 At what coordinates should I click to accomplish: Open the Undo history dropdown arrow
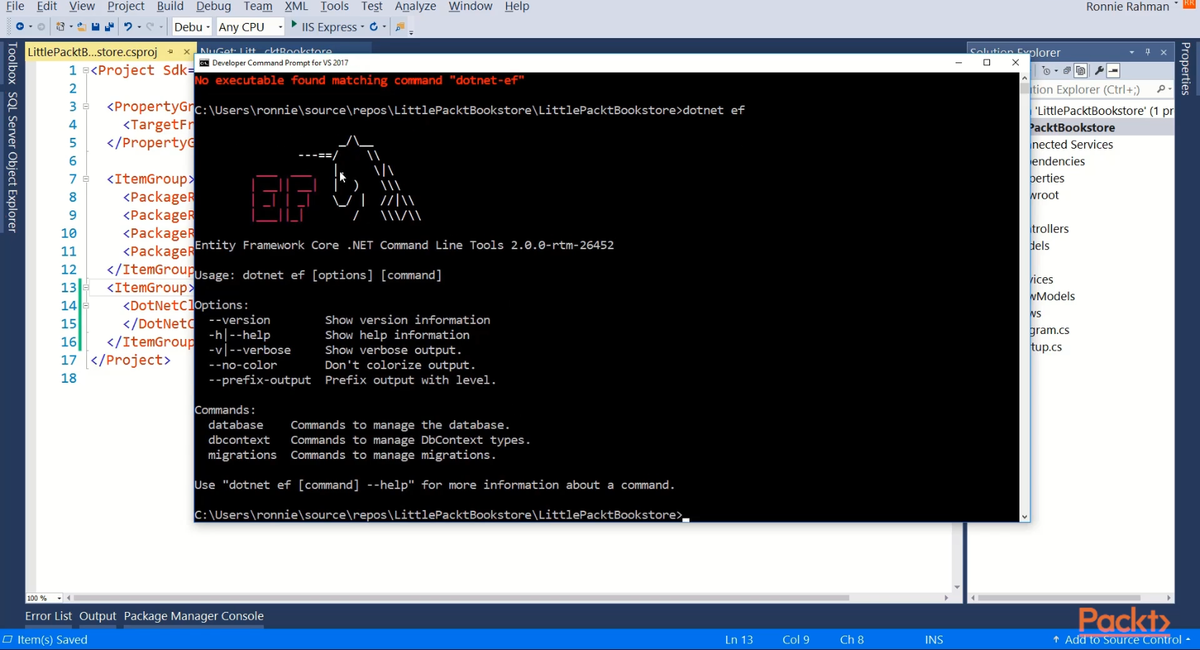[x=139, y=27]
